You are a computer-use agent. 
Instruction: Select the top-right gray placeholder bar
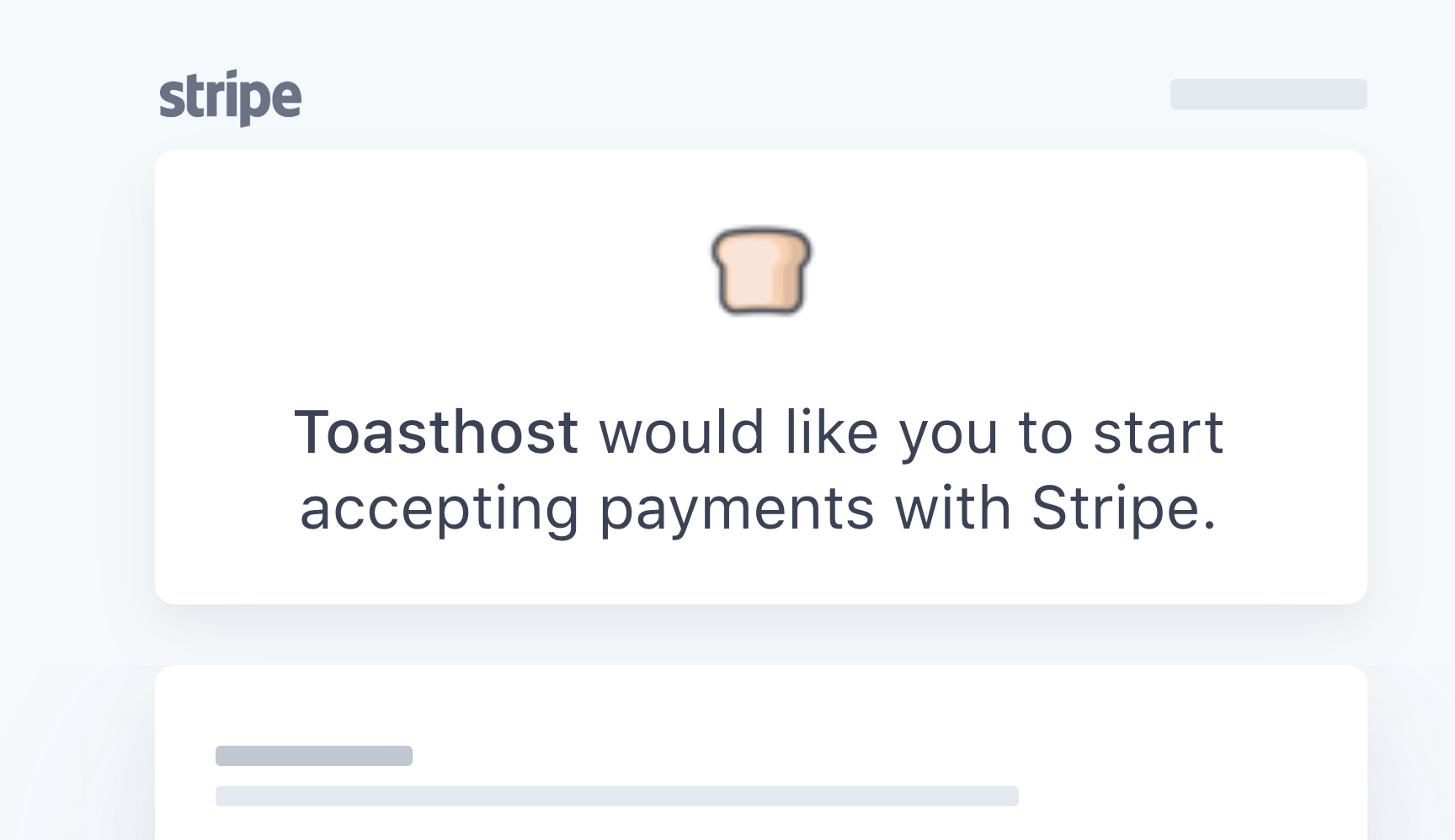point(1268,94)
